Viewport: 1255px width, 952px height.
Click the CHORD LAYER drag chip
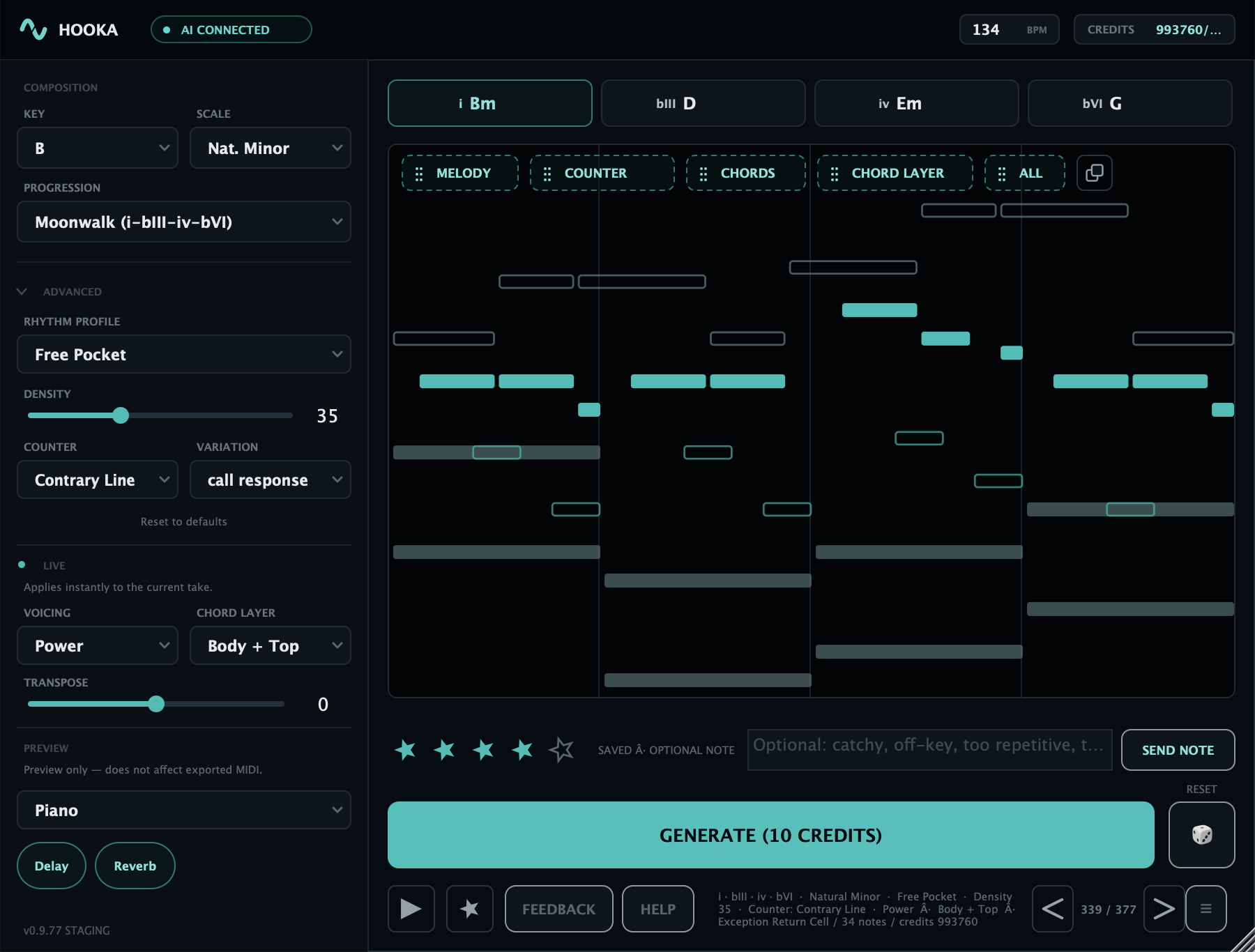[x=895, y=173]
